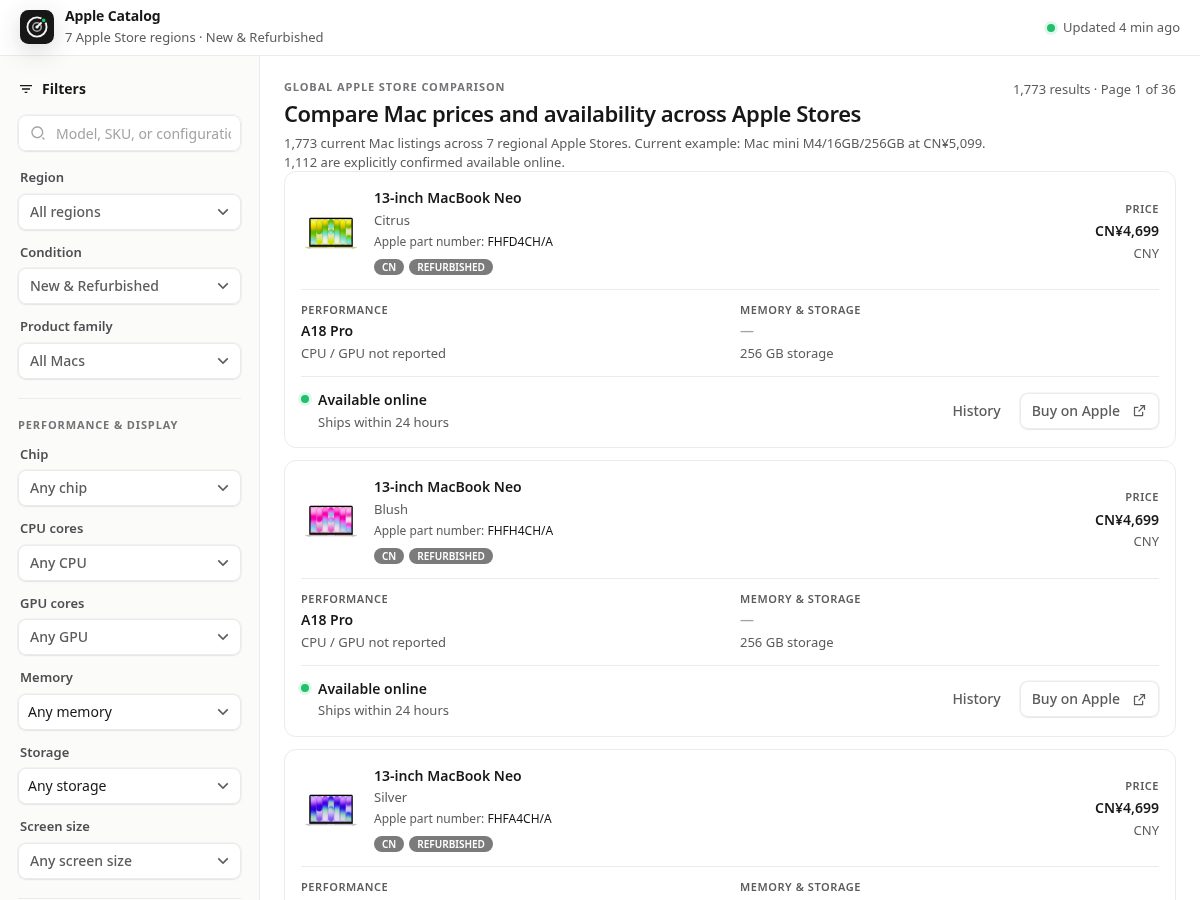Click A18 Pro text in Citrus listing
The width and height of the screenshot is (1200, 900).
pos(327,331)
